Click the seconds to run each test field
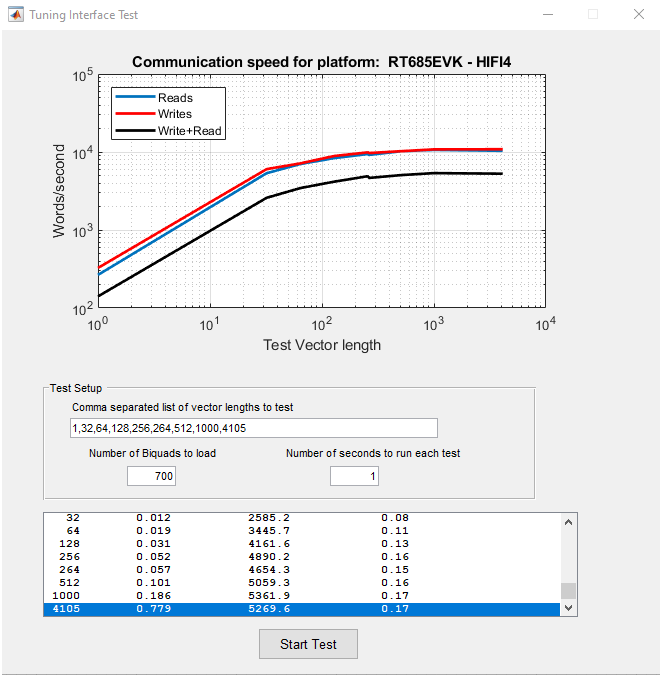Image resolution: width=660 pixels, height=676 pixels. [x=355, y=477]
